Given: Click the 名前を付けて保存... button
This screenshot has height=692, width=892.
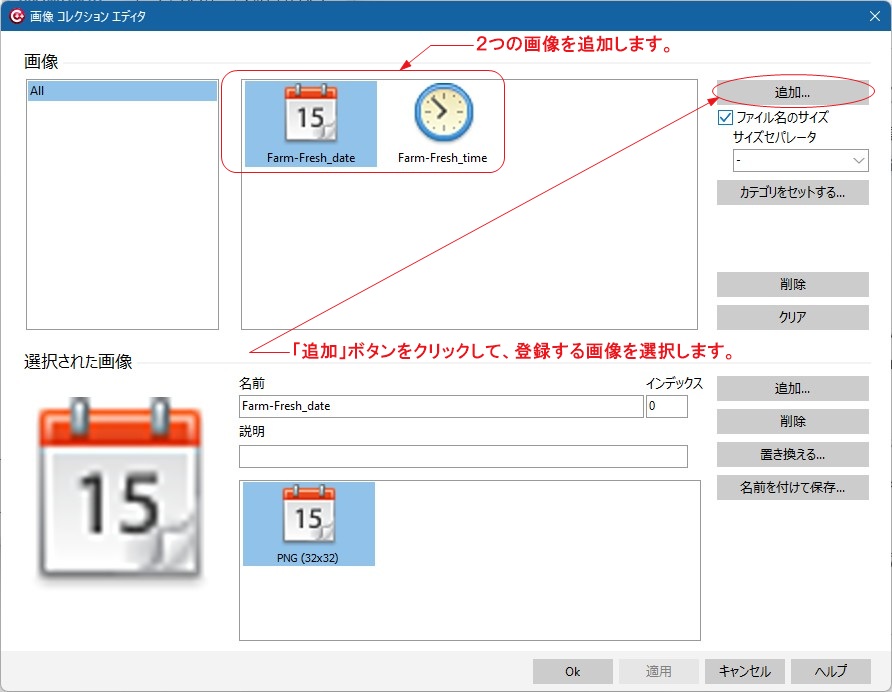Looking at the screenshot, I should point(792,488).
